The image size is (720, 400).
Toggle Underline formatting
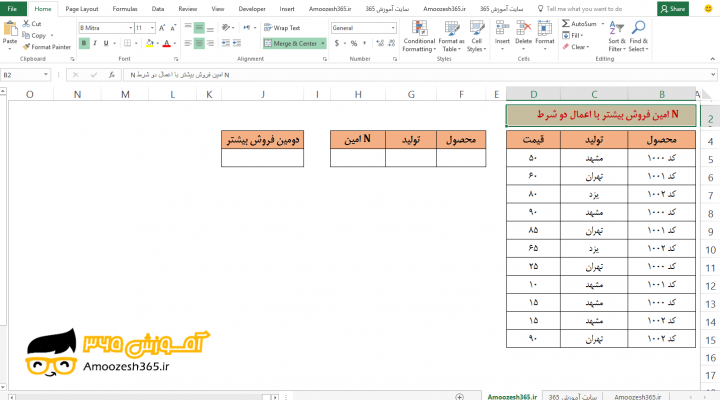[106, 43]
